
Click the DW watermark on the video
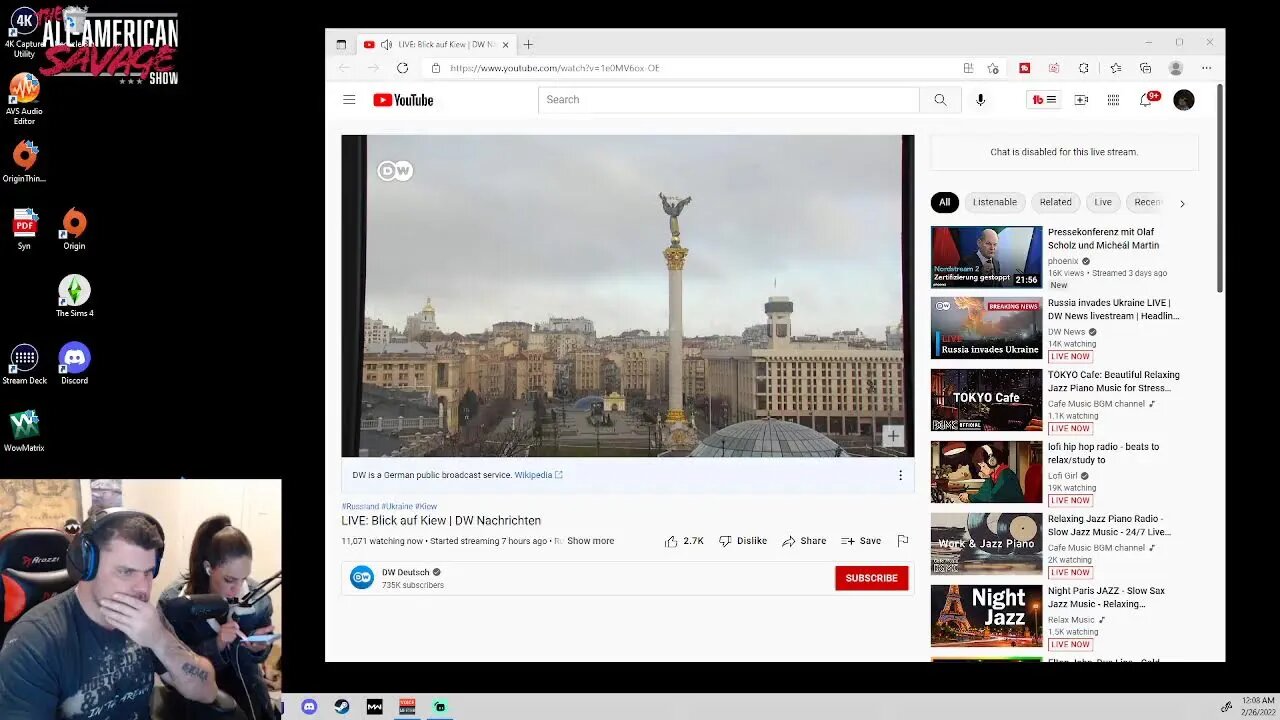tap(395, 171)
